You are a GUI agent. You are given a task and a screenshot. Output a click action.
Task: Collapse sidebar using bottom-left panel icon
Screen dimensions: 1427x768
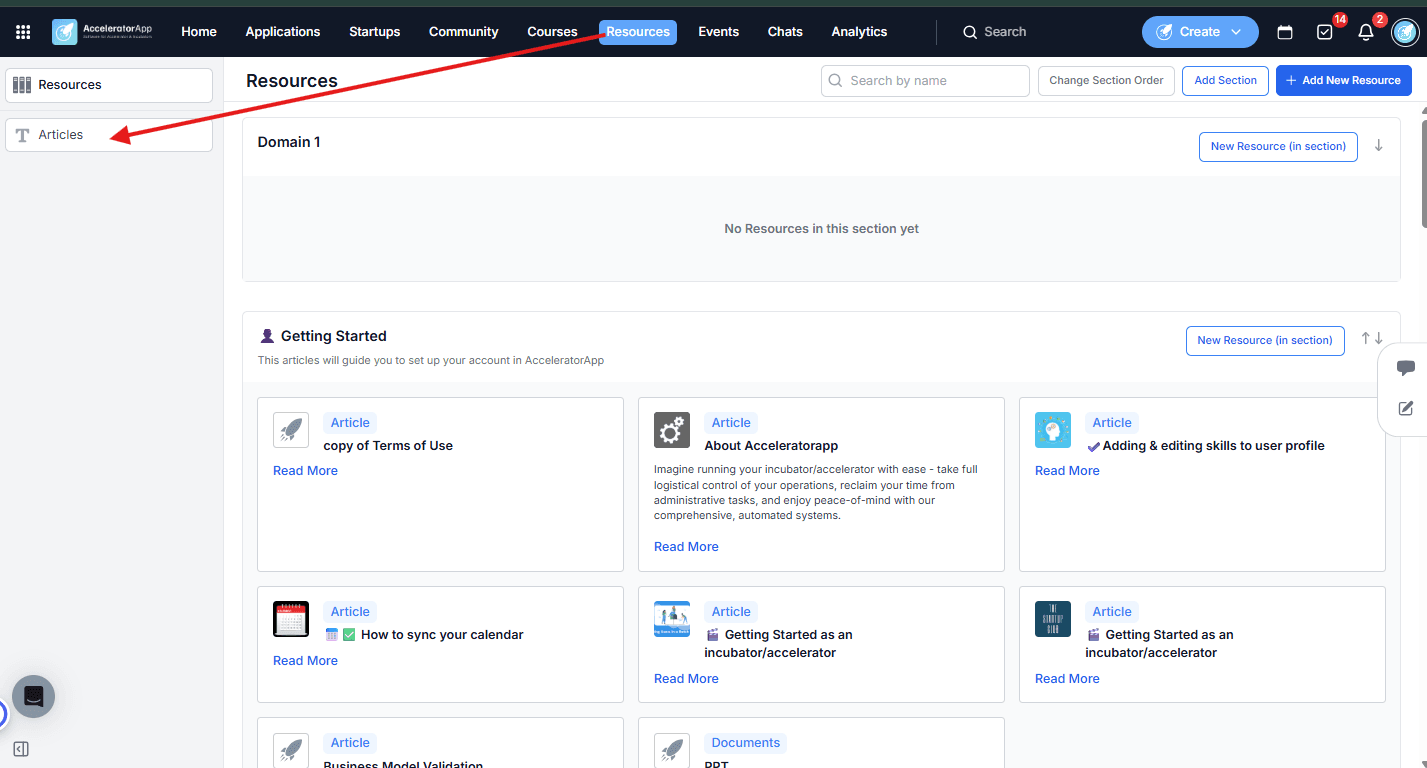(x=21, y=749)
